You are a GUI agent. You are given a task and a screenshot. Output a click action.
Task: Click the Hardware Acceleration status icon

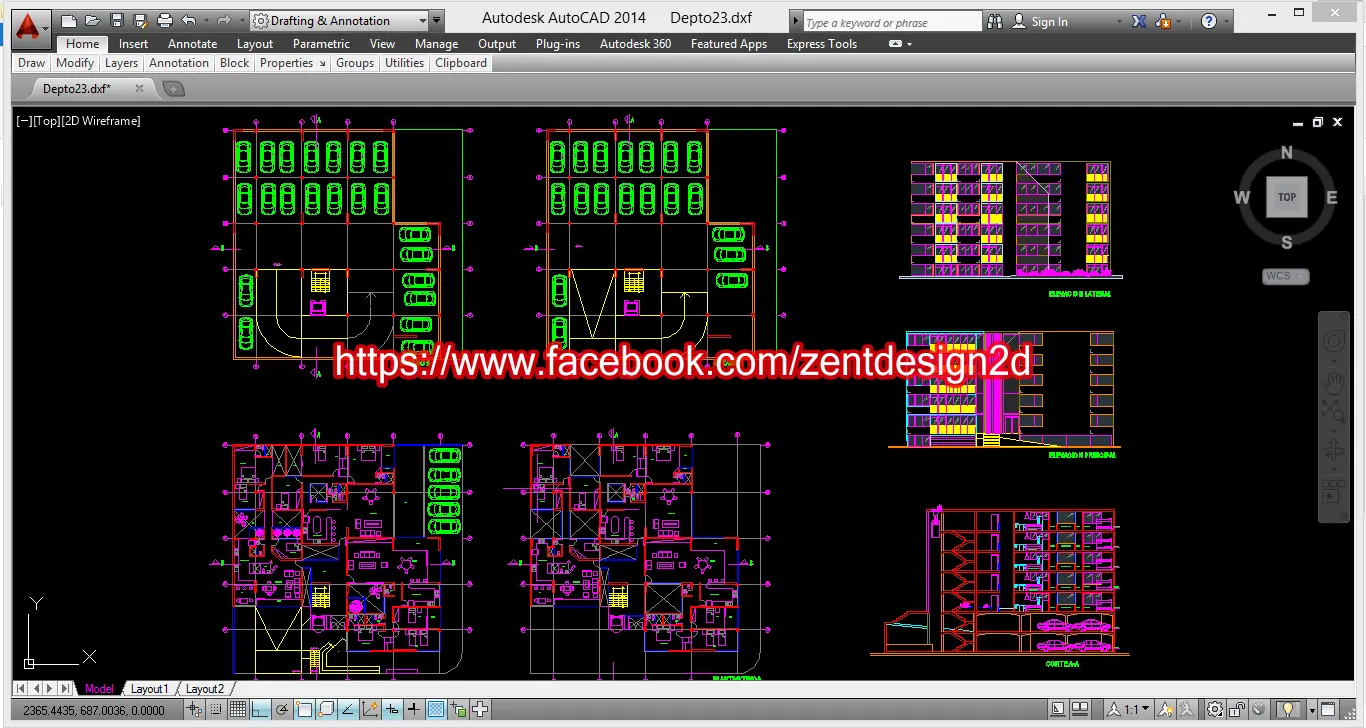(x=1258, y=710)
